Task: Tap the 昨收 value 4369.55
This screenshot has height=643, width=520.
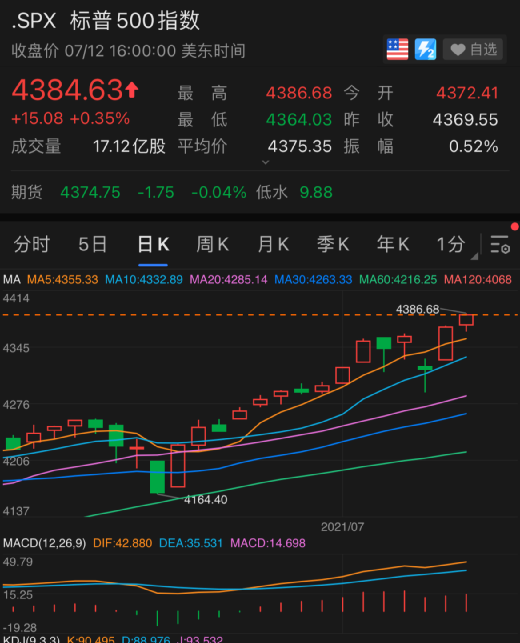Action: [465, 120]
